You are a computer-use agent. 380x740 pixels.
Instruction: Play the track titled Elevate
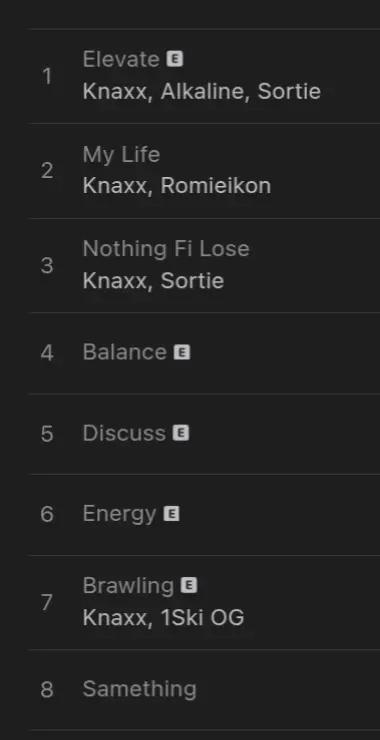point(121,59)
